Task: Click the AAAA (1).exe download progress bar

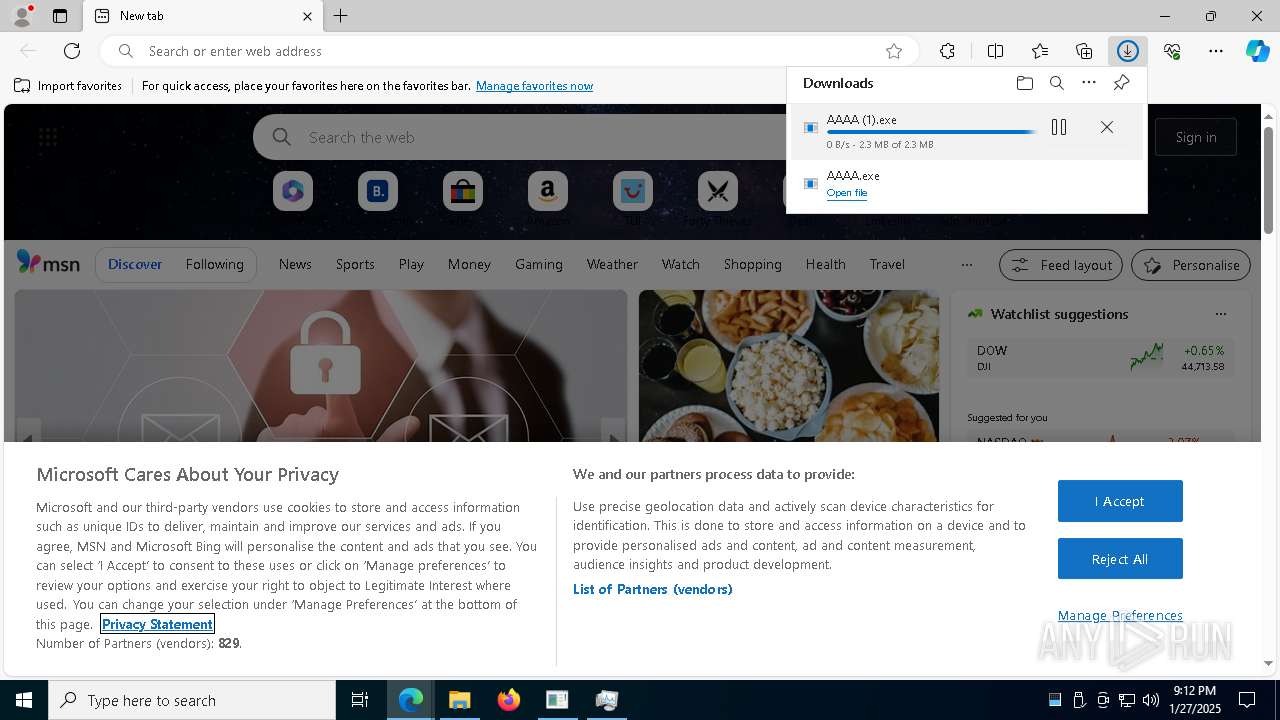Action: pyautogui.click(x=932, y=132)
